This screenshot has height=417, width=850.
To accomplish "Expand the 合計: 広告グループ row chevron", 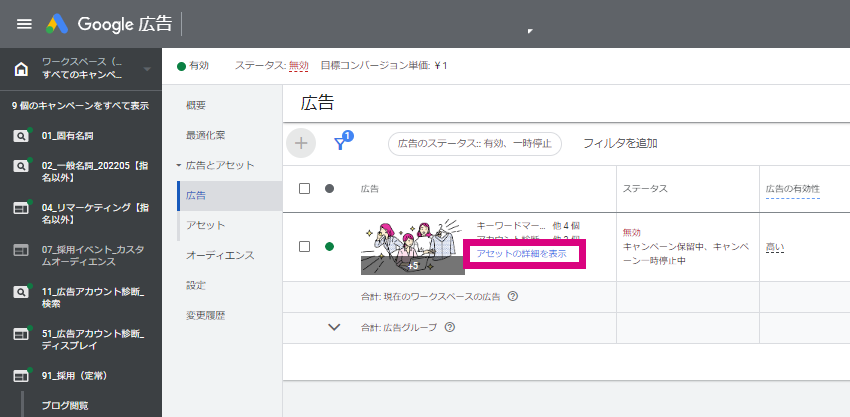I will [334, 328].
